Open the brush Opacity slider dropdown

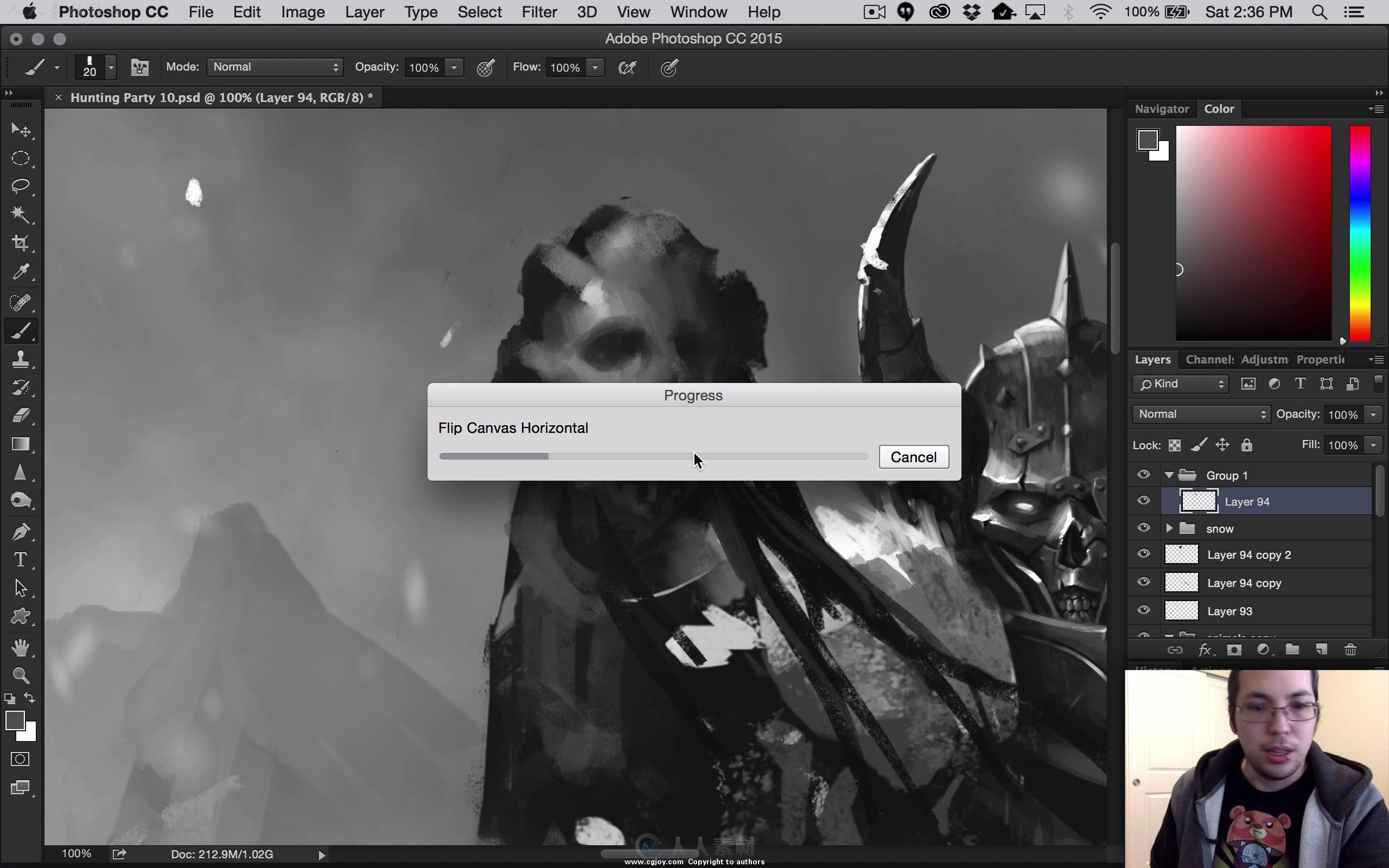pyautogui.click(x=454, y=68)
